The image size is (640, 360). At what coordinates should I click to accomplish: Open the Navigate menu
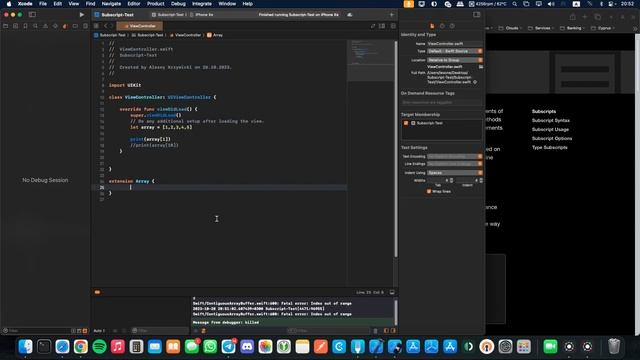click(x=111, y=4)
